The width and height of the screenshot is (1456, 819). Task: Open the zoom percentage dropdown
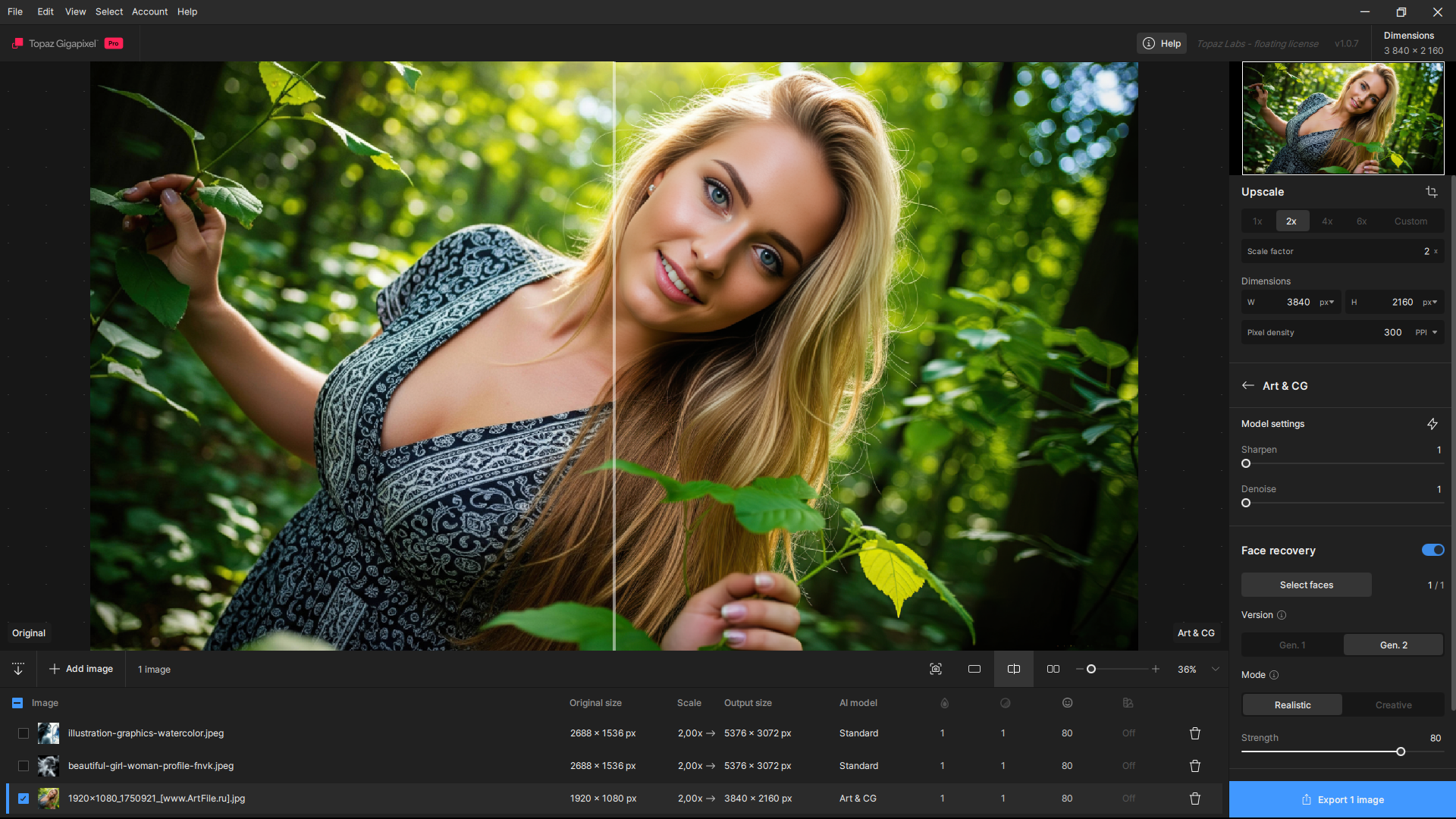tap(1216, 669)
